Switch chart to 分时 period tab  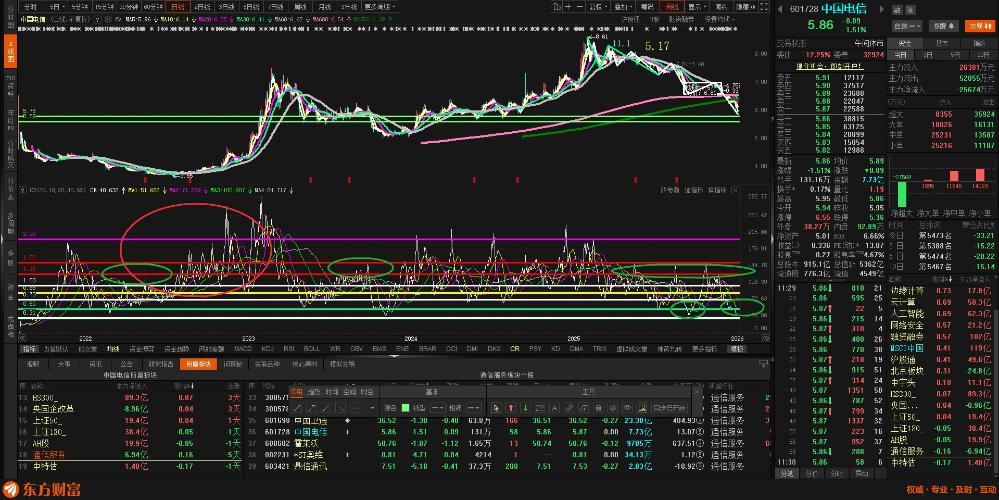coord(32,6)
